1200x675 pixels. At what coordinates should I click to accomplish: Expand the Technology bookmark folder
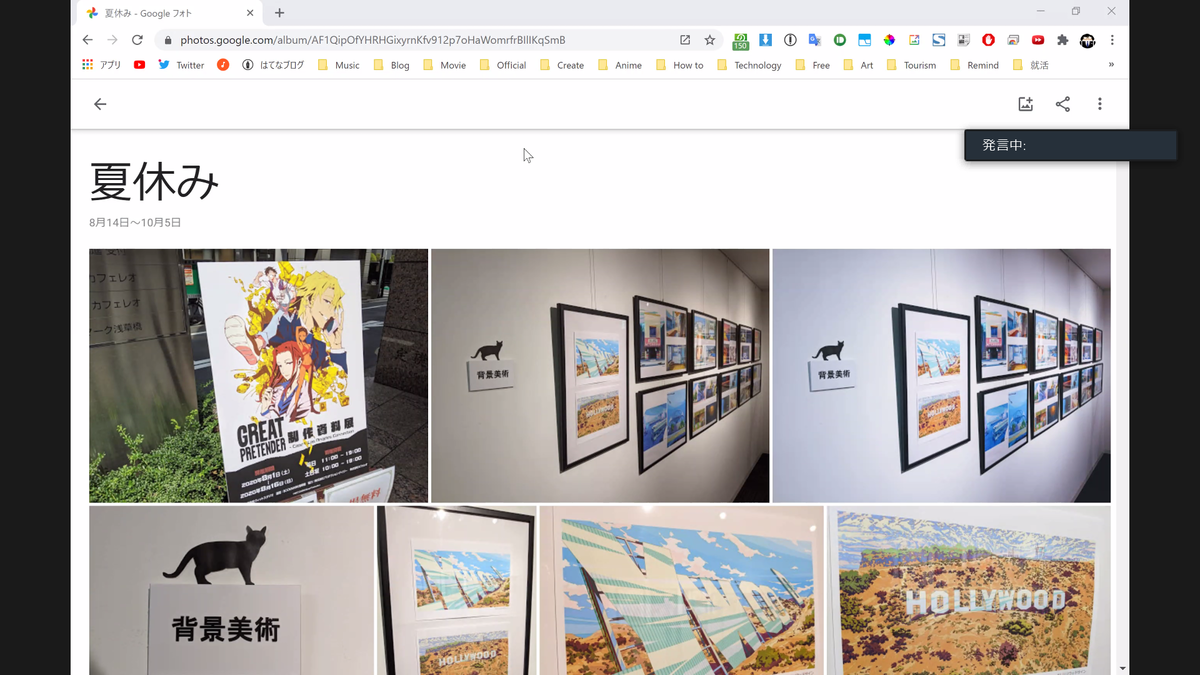coord(749,65)
